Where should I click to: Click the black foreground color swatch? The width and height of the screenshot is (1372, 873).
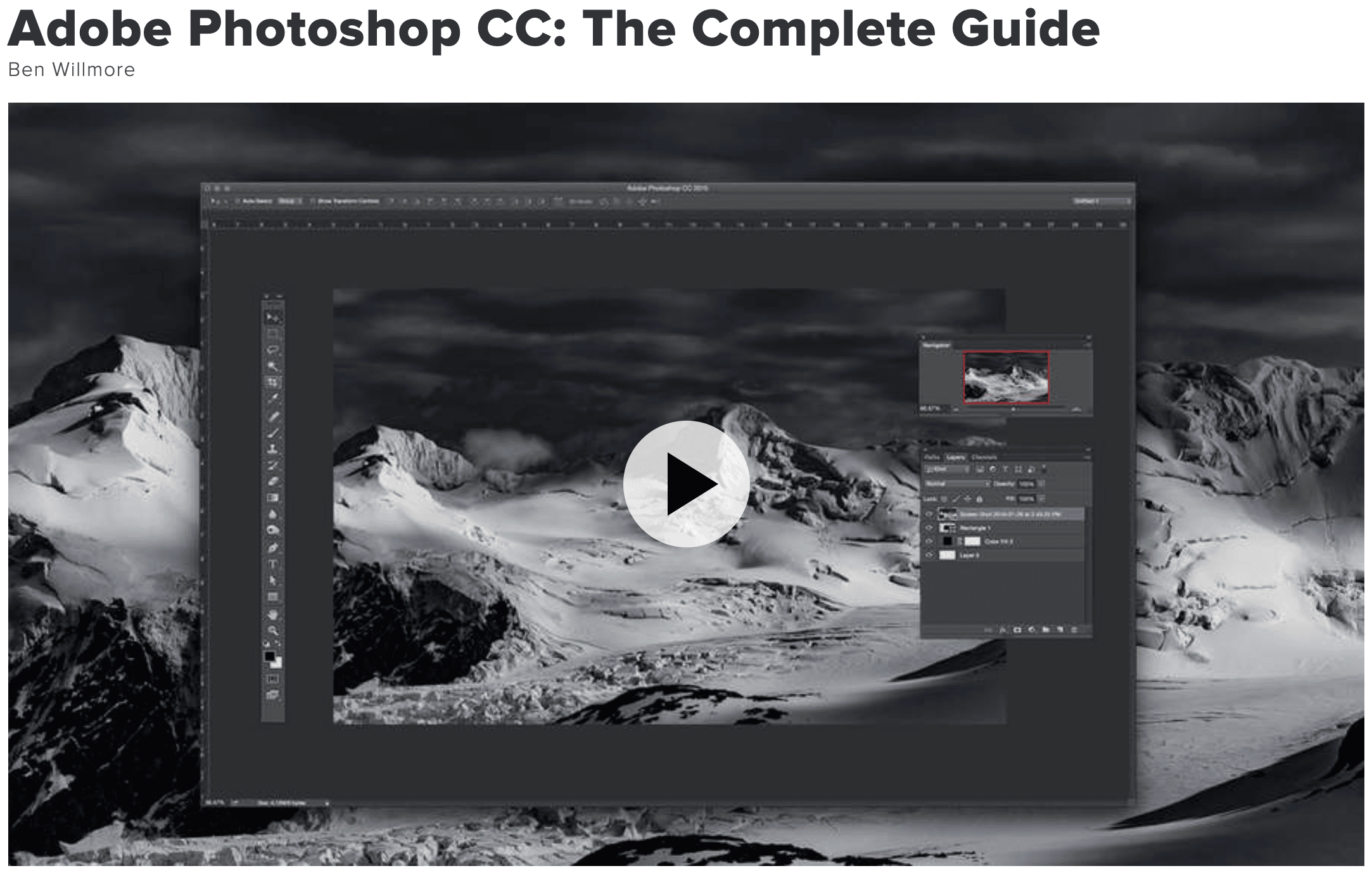tap(269, 656)
